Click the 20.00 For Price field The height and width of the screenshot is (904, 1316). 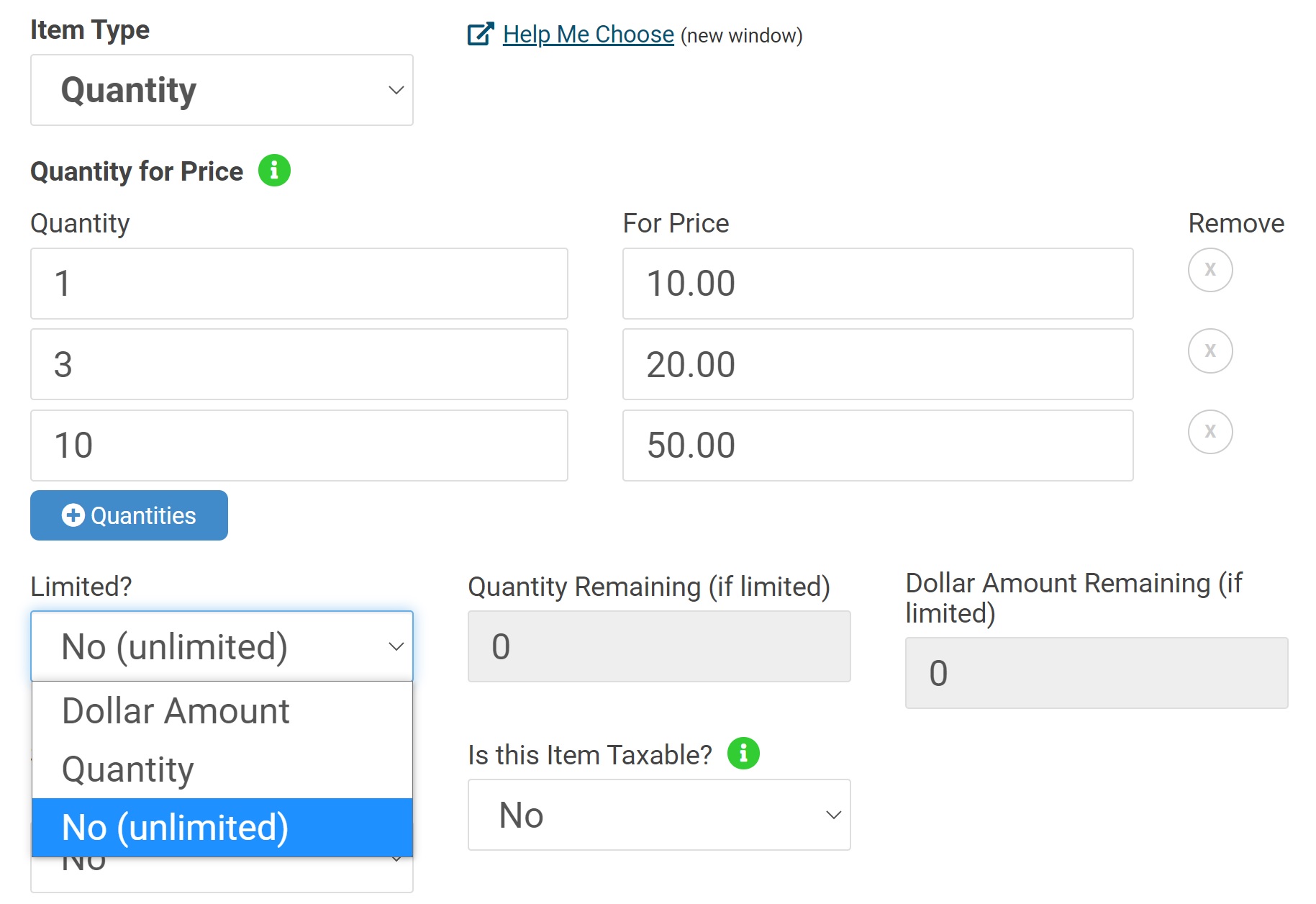pos(877,364)
